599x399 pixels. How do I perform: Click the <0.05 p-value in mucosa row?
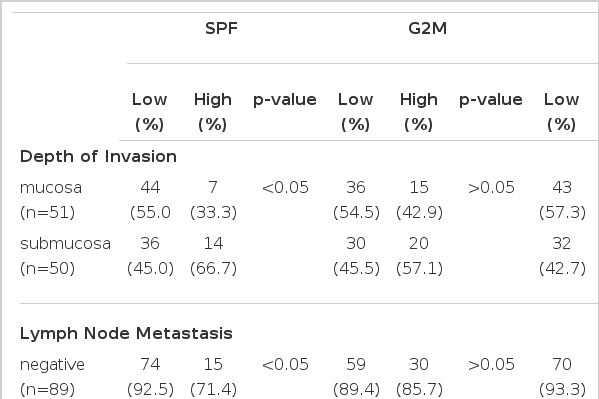tap(285, 188)
